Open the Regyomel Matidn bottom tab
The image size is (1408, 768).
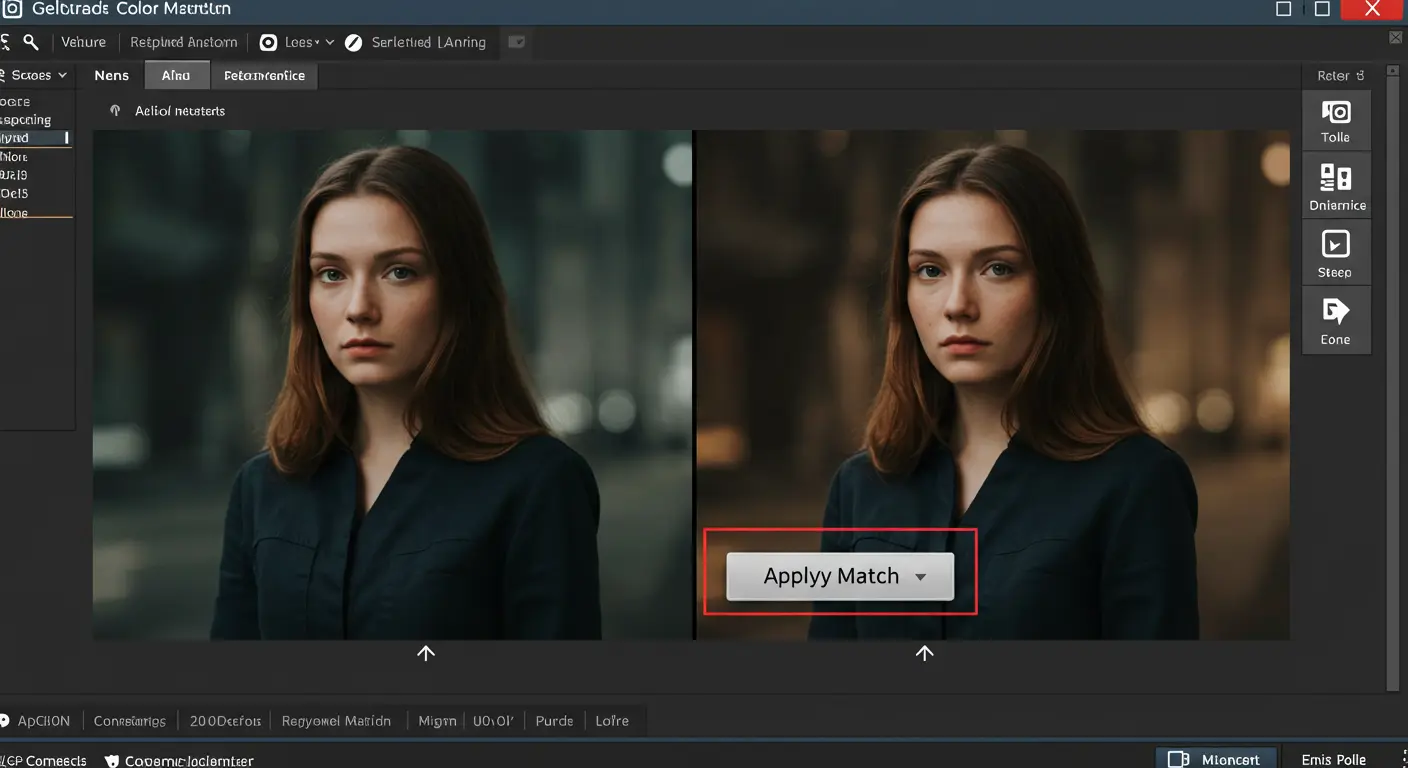pyautogui.click(x=336, y=720)
